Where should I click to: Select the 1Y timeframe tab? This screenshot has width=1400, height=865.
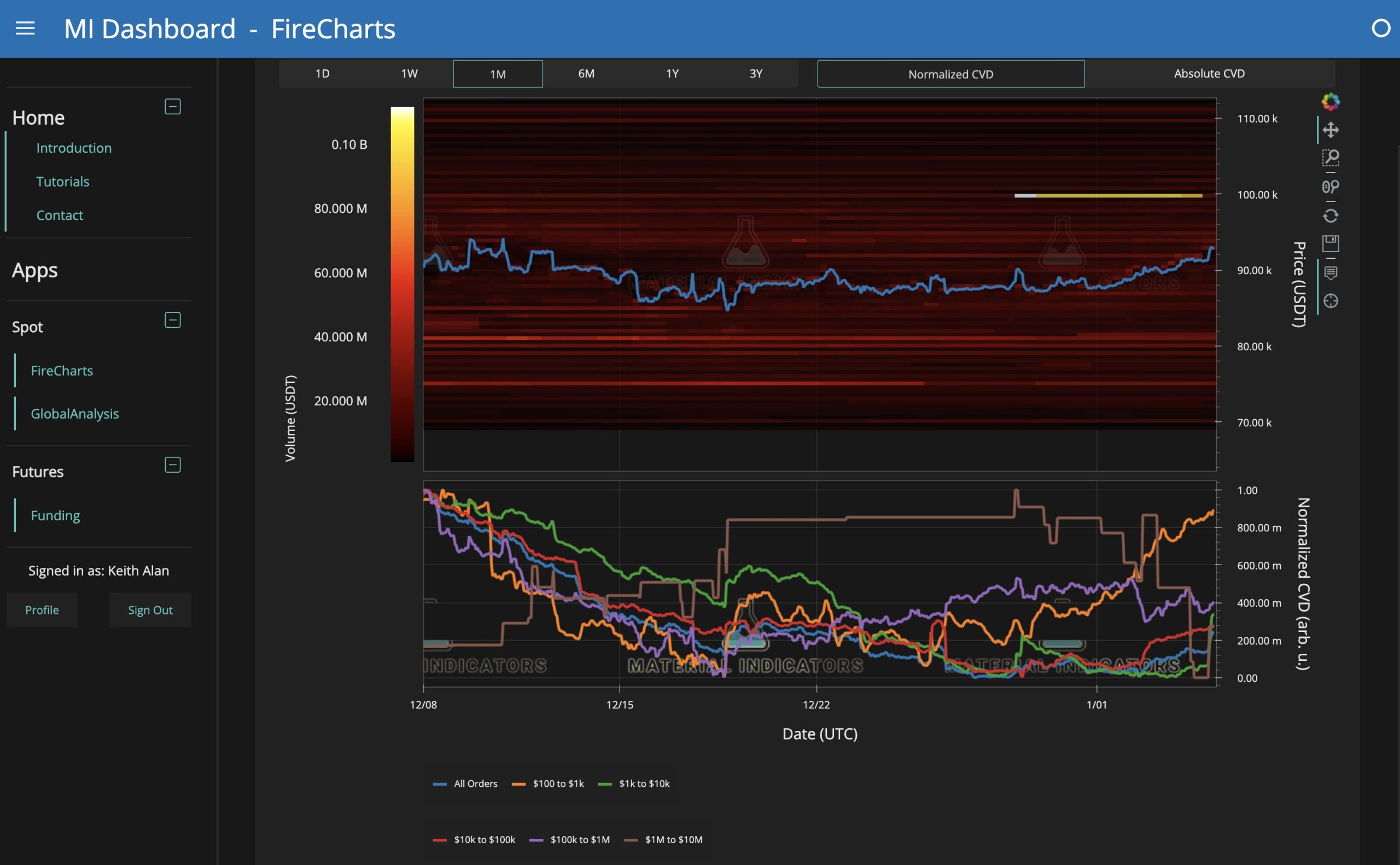coord(671,73)
